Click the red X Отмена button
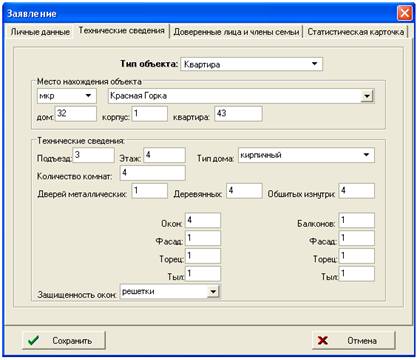Image resolution: width=417 pixels, height=360 pixels. coord(354,340)
